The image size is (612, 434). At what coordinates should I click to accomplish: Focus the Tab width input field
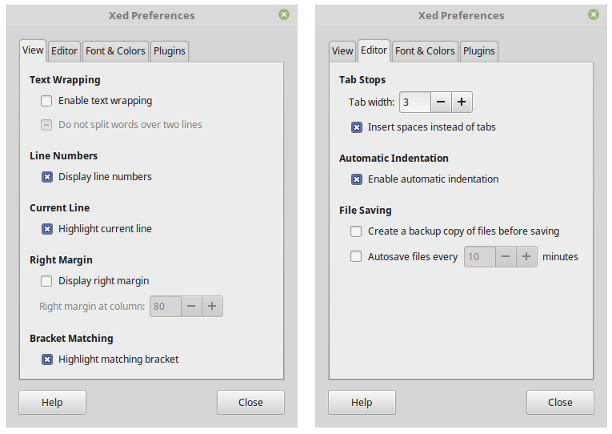[x=414, y=102]
